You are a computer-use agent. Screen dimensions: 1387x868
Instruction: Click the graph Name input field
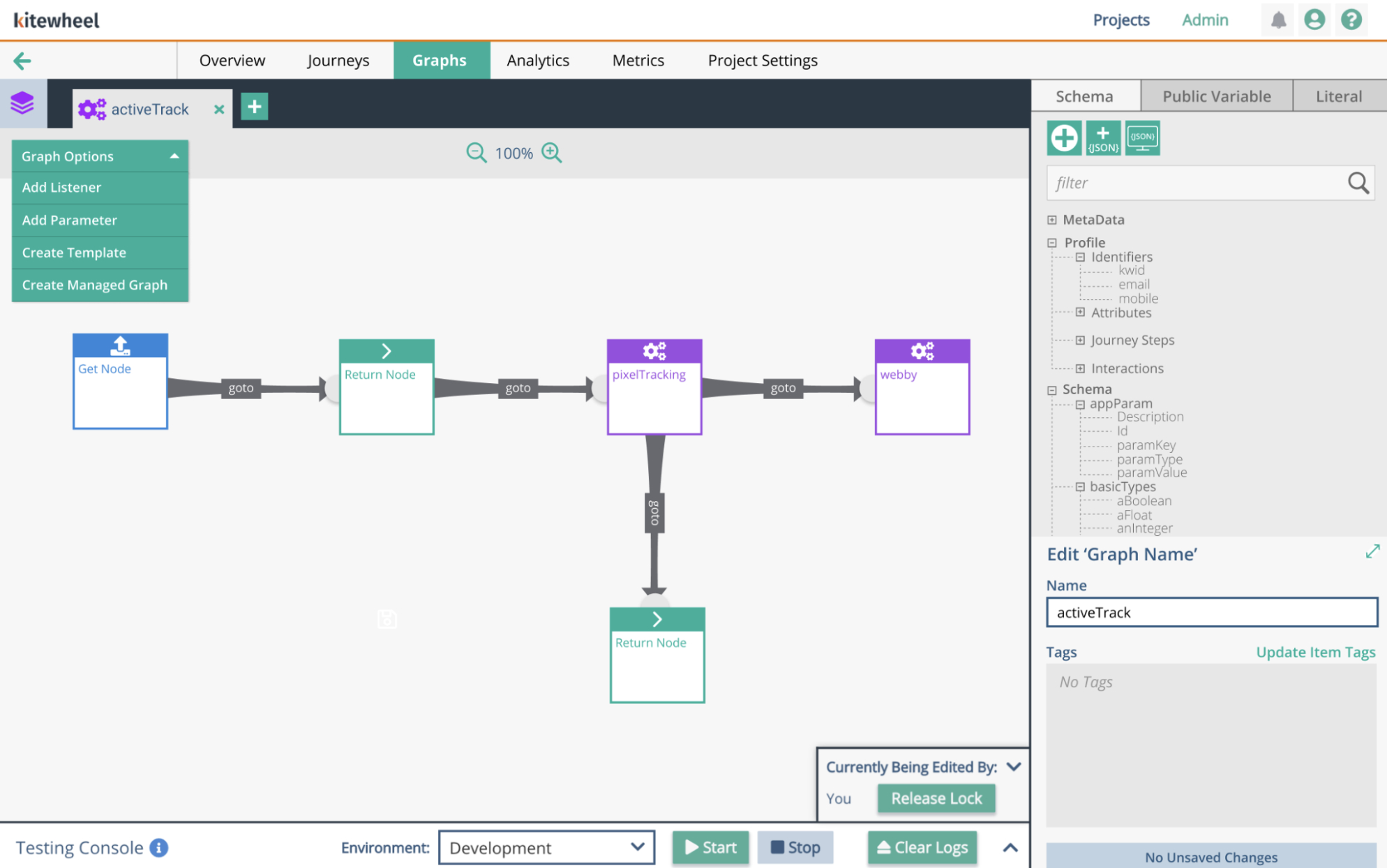click(x=1211, y=613)
